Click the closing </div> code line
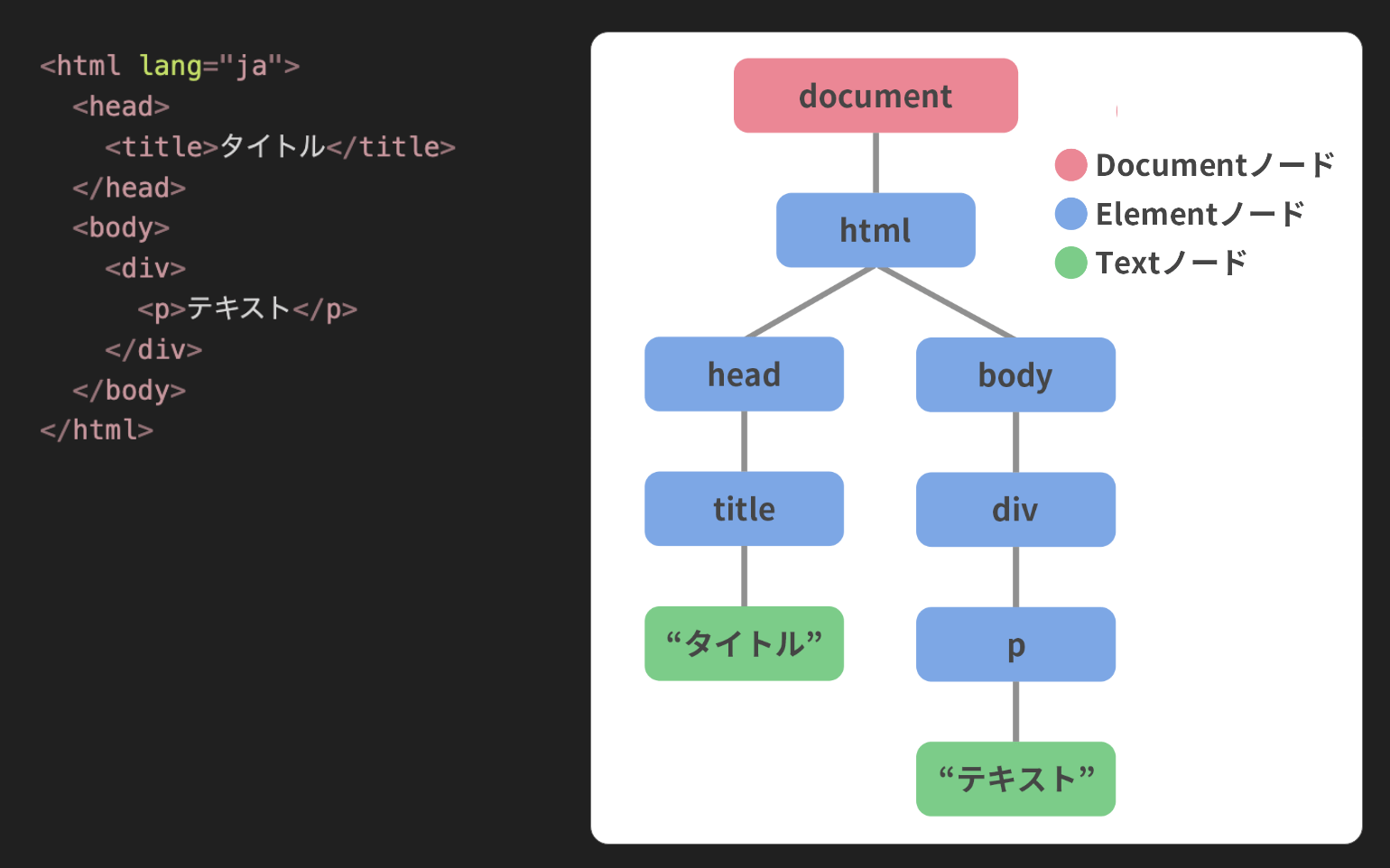Screen dimensions: 1390x868 point(153,349)
